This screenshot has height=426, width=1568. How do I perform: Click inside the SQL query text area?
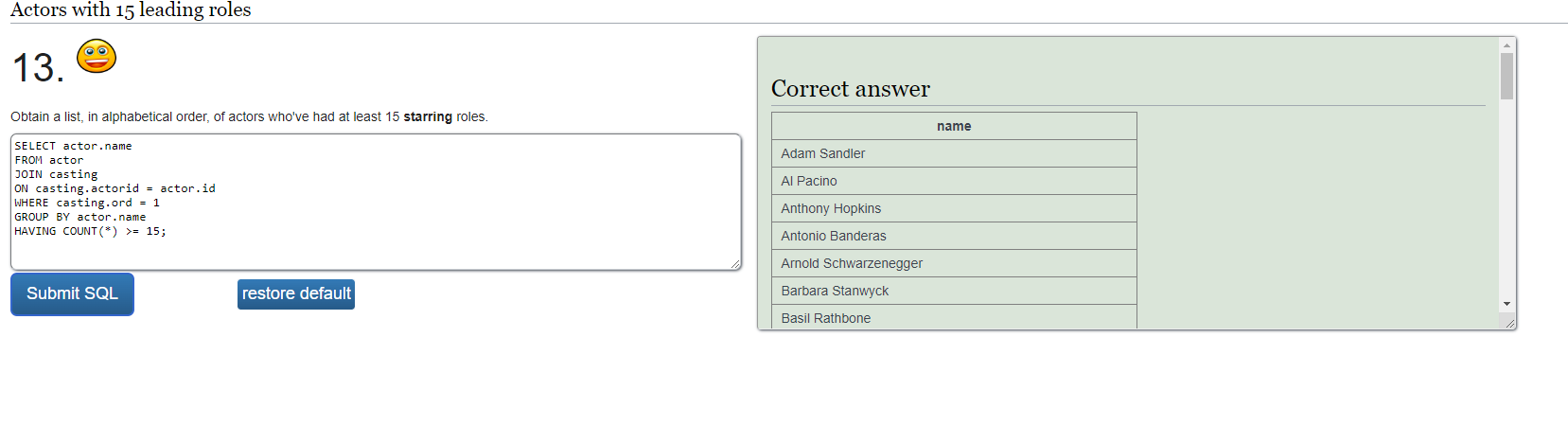coord(376,202)
